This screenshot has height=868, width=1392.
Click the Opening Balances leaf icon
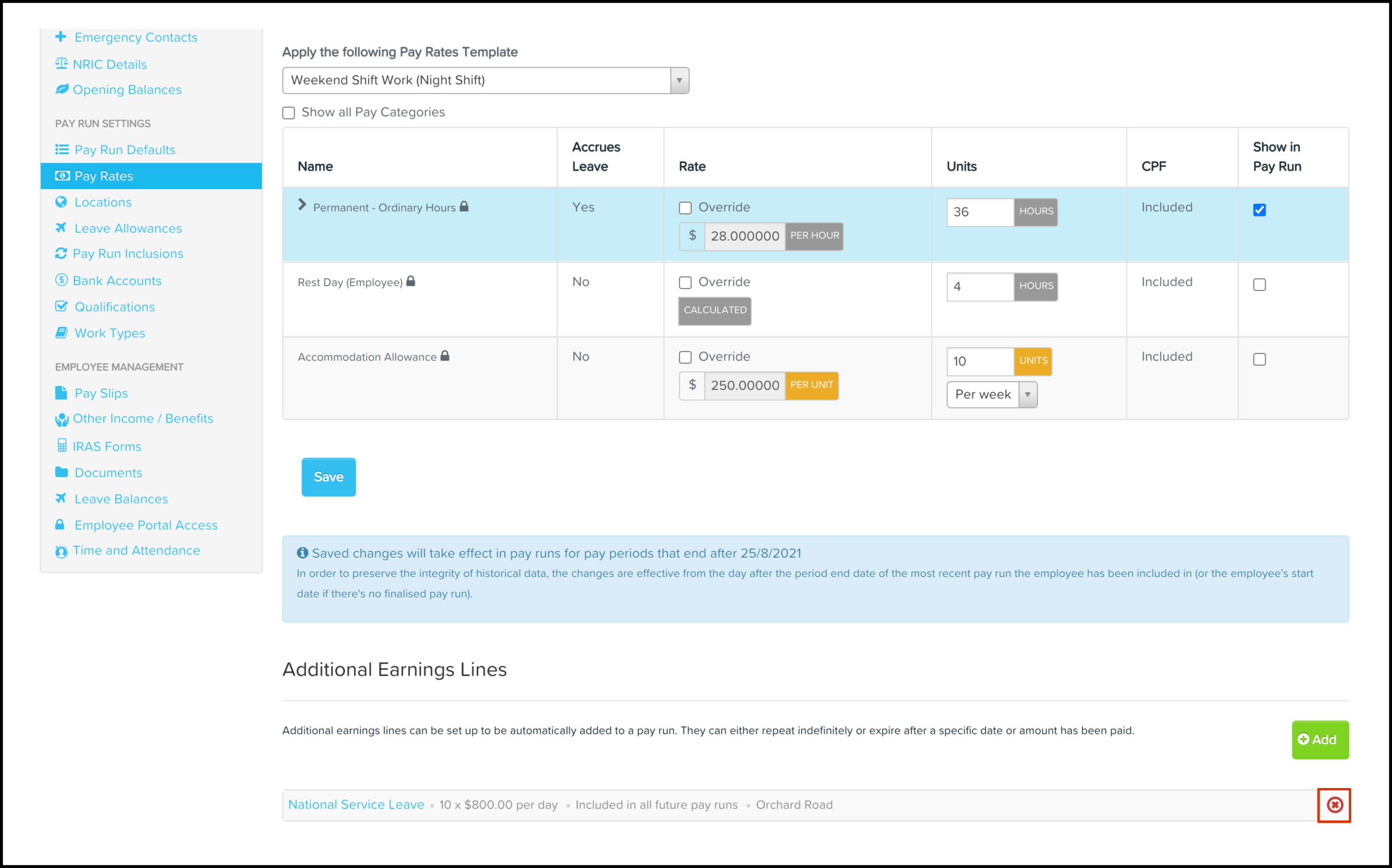[x=62, y=89]
